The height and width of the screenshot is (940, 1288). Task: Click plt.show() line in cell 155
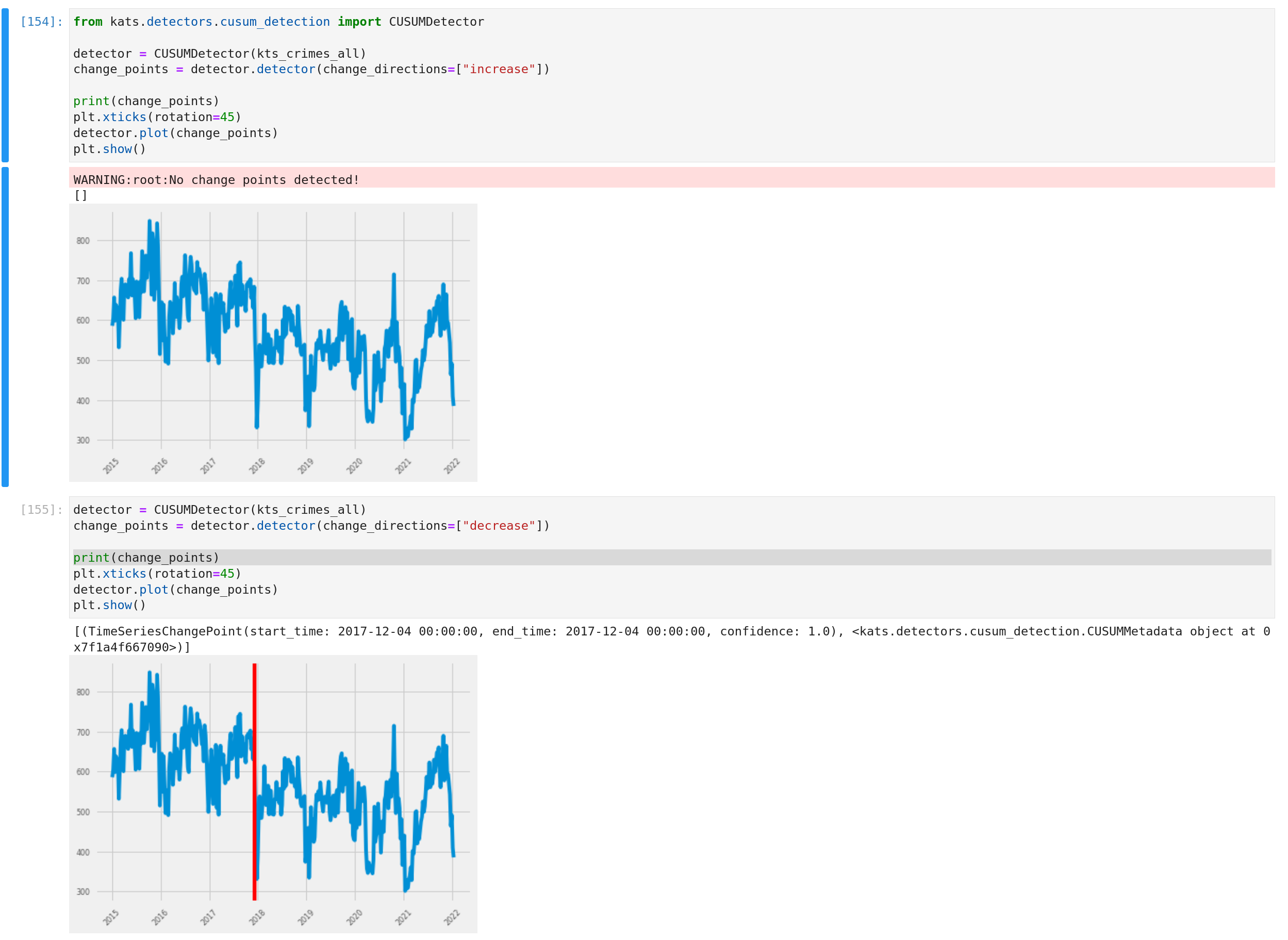click(109, 606)
